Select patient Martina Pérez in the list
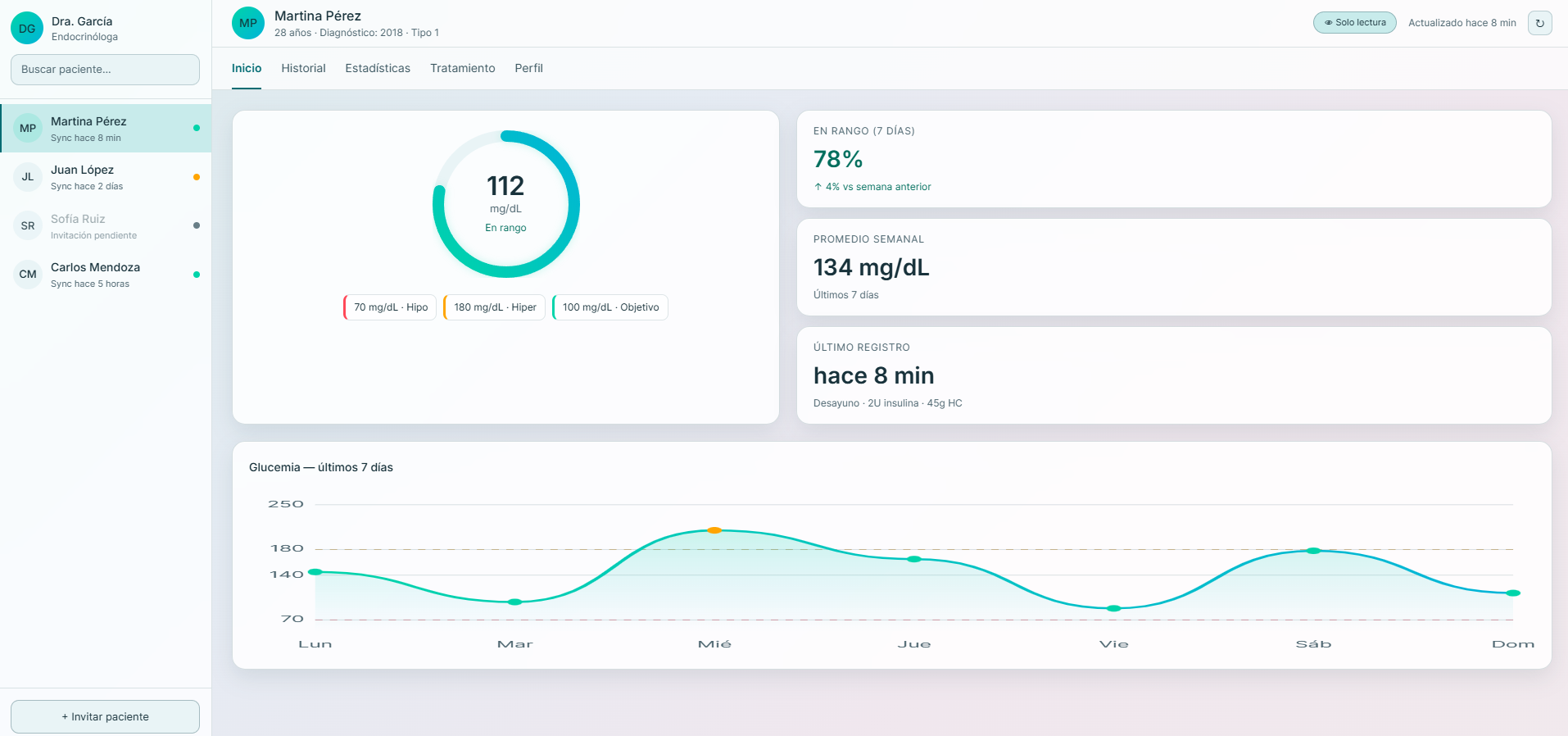 tap(106, 128)
